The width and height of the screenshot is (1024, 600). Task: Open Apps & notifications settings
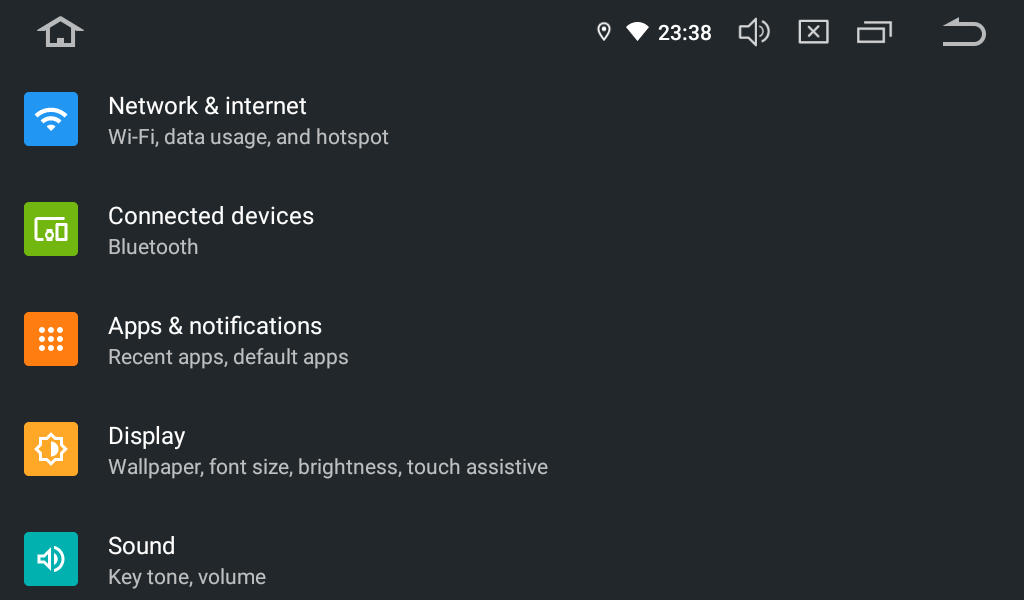point(215,326)
